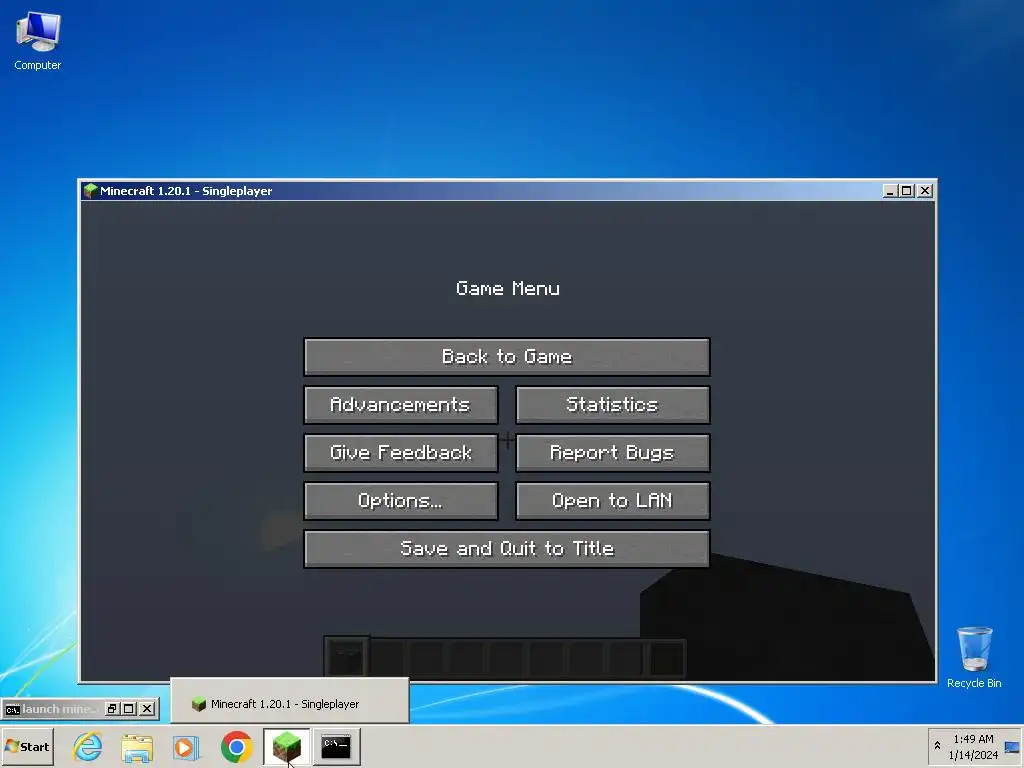Click the network icon in system tray
The image size is (1024, 768).
point(1012,747)
